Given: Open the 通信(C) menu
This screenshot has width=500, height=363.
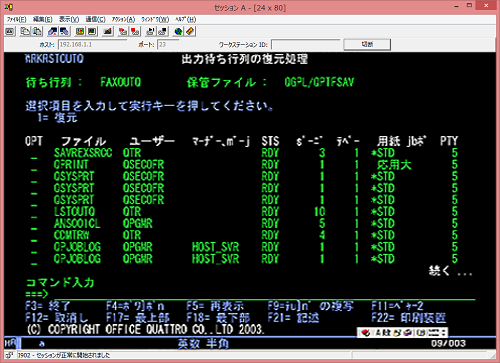Looking at the screenshot, I should pyautogui.click(x=96, y=19).
